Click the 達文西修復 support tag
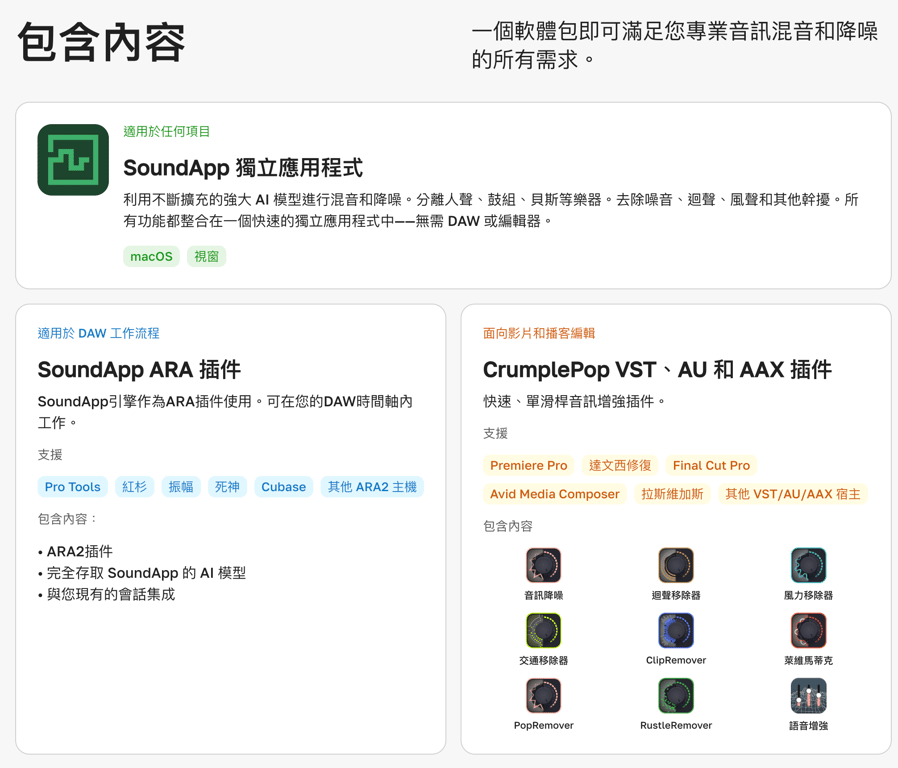This screenshot has height=768, width=898. pos(620,466)
